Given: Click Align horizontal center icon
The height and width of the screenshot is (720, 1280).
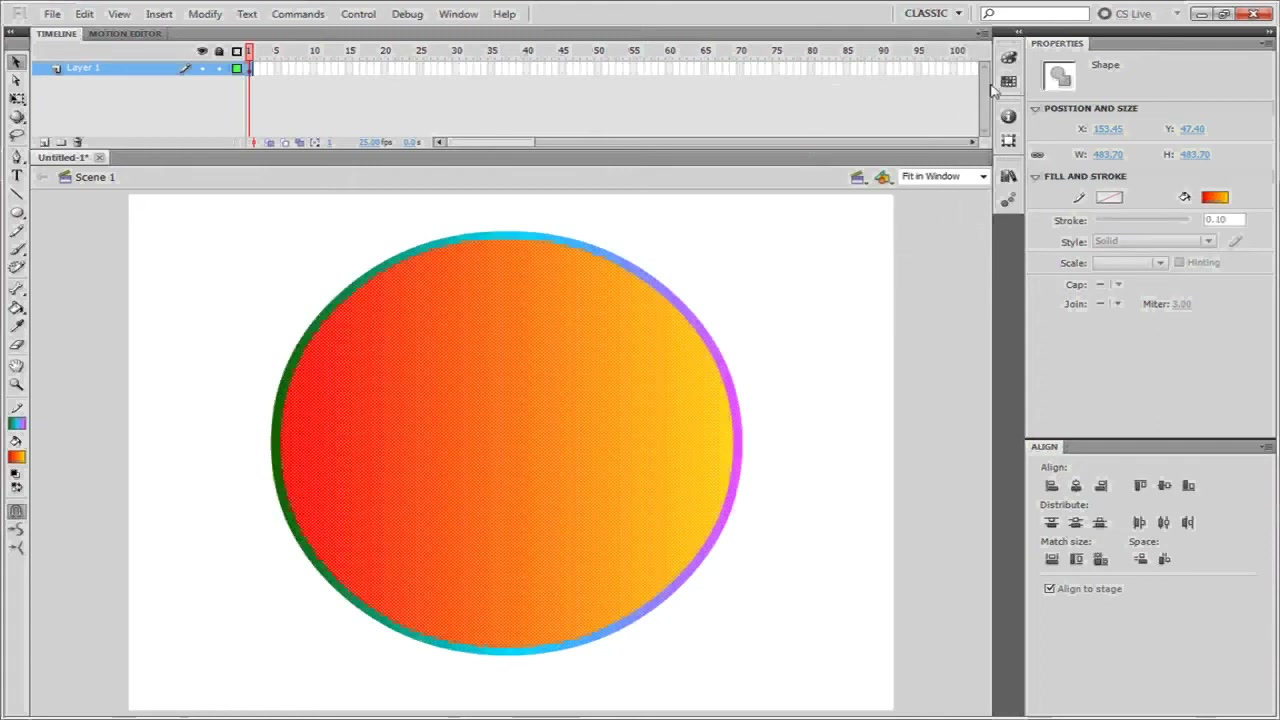Looking at the screenshot, I should (1076, 486).
